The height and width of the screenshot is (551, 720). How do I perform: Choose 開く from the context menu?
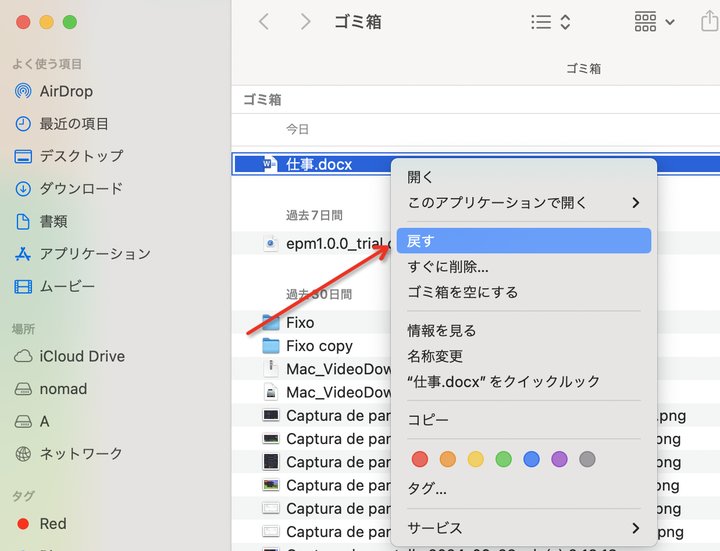pyautogui.click(x=523, y=177)
